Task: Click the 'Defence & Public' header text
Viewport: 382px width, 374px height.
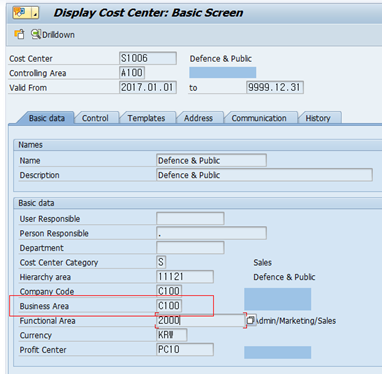Action: click(221, 59)
